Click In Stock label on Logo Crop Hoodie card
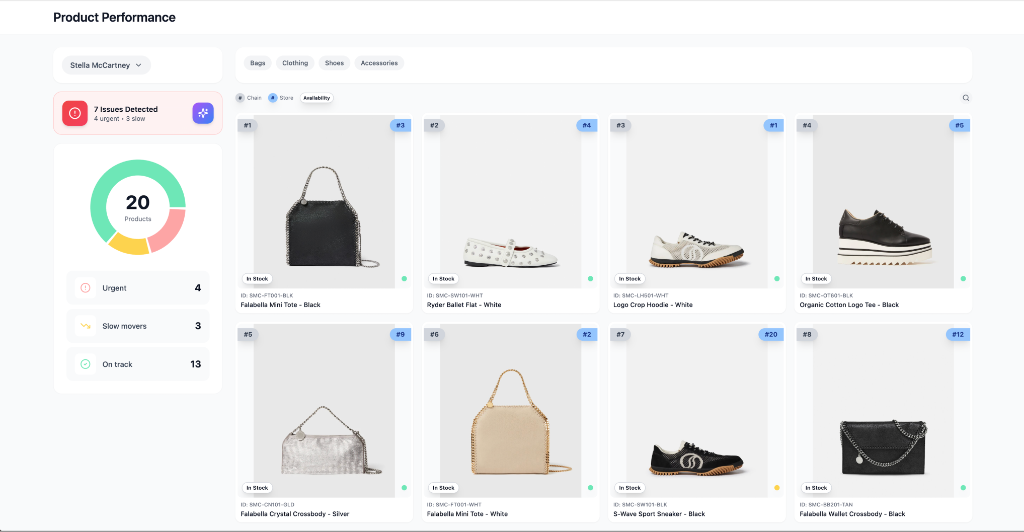Screen dimensions: 1024x532 [x=630, y=279]
